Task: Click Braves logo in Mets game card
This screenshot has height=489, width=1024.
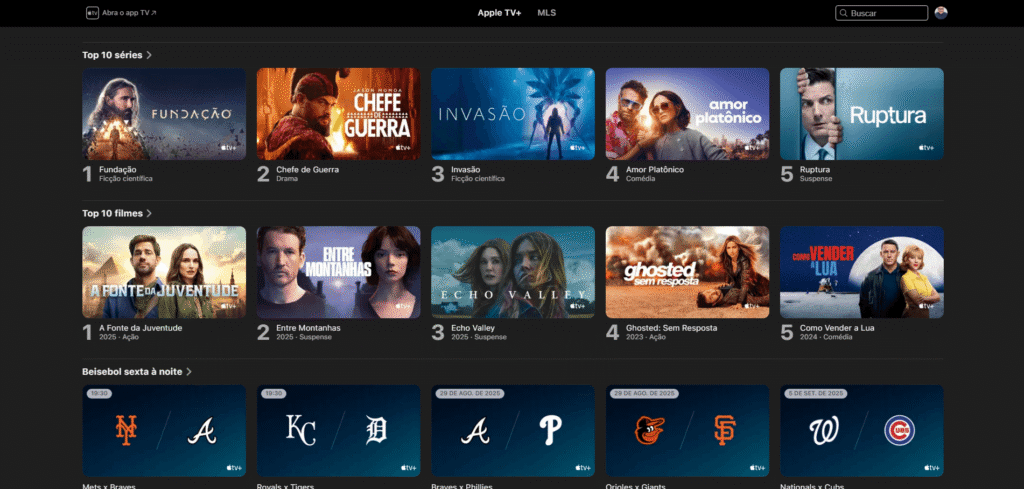Action: [x=202, y=431]
